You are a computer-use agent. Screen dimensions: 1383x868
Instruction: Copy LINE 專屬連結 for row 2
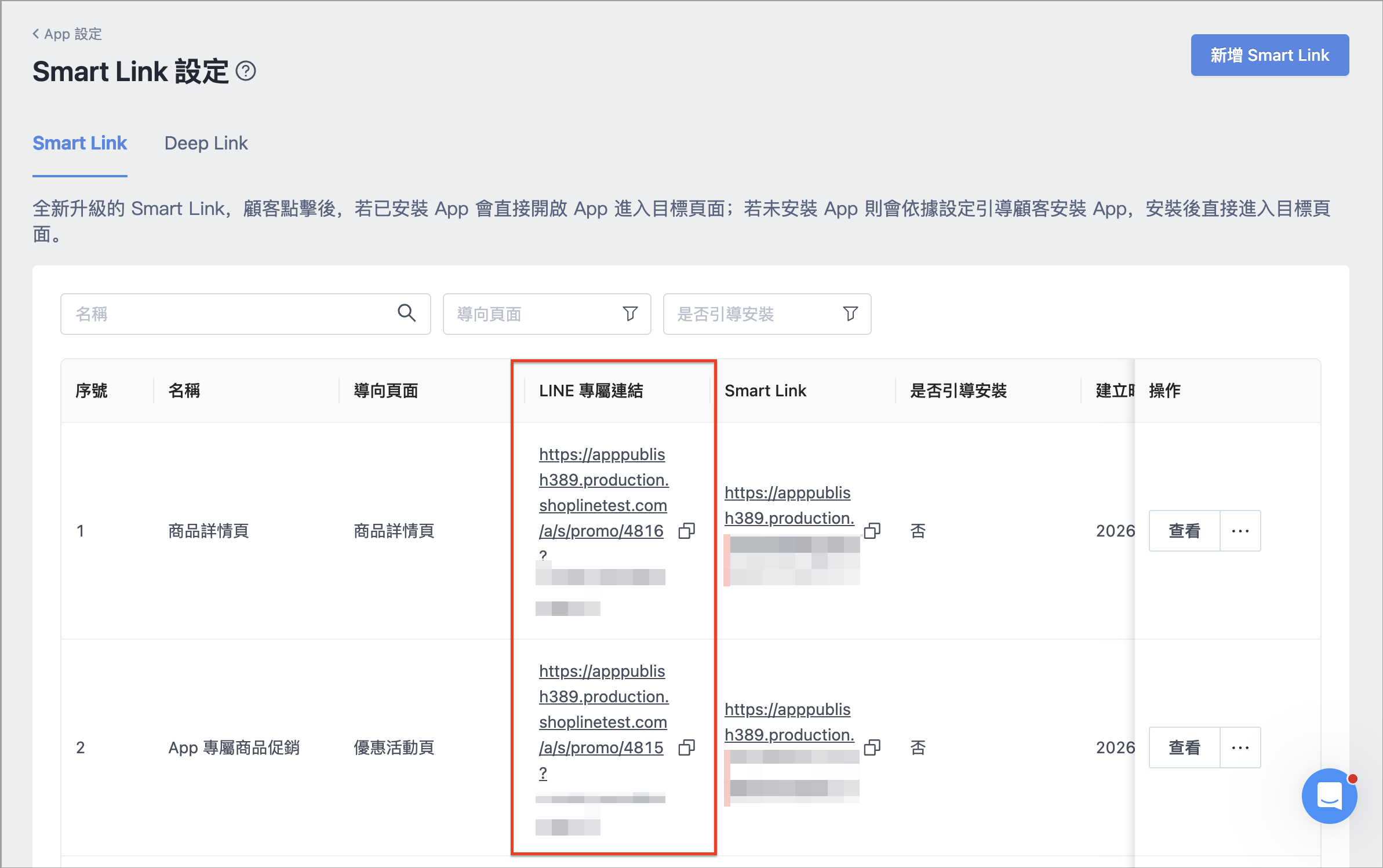click(686, 747)
